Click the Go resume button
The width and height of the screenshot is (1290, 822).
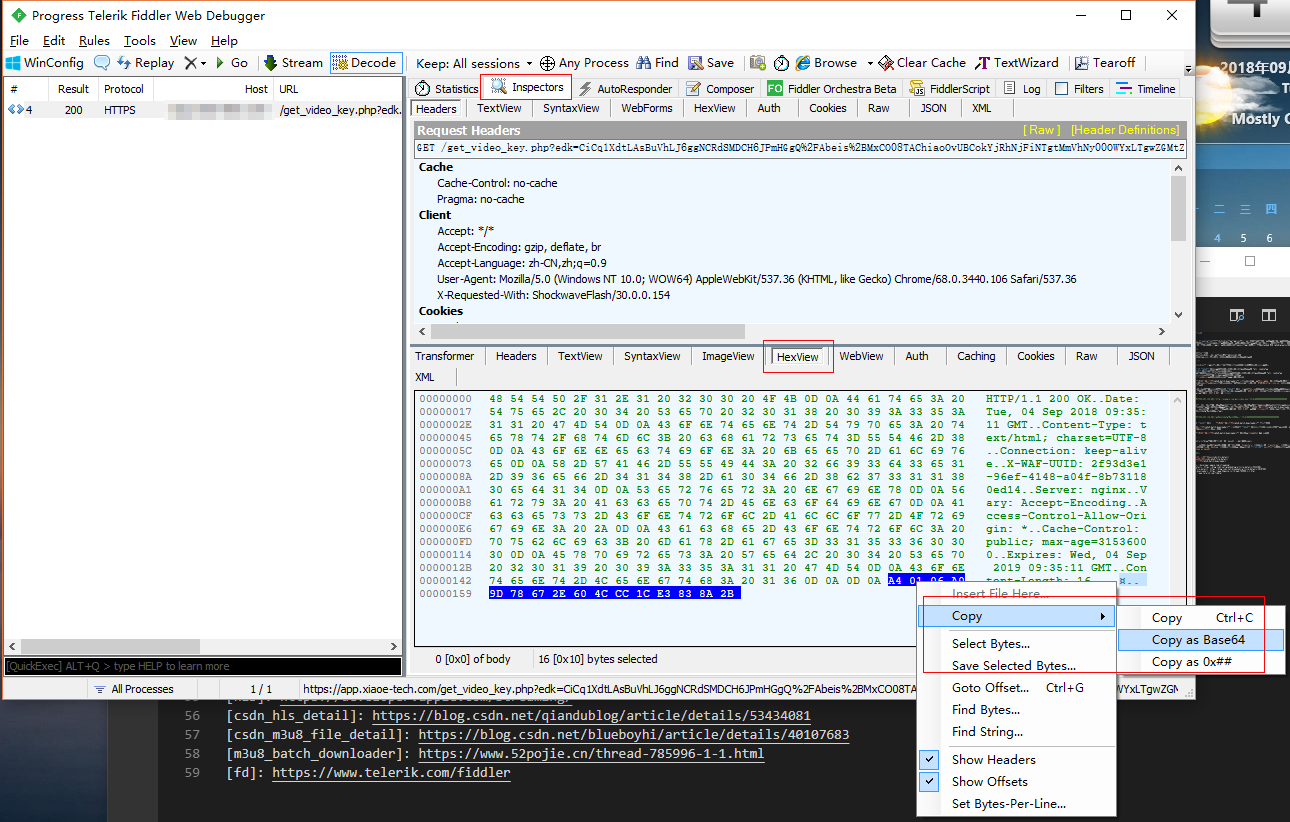(232, 62)
